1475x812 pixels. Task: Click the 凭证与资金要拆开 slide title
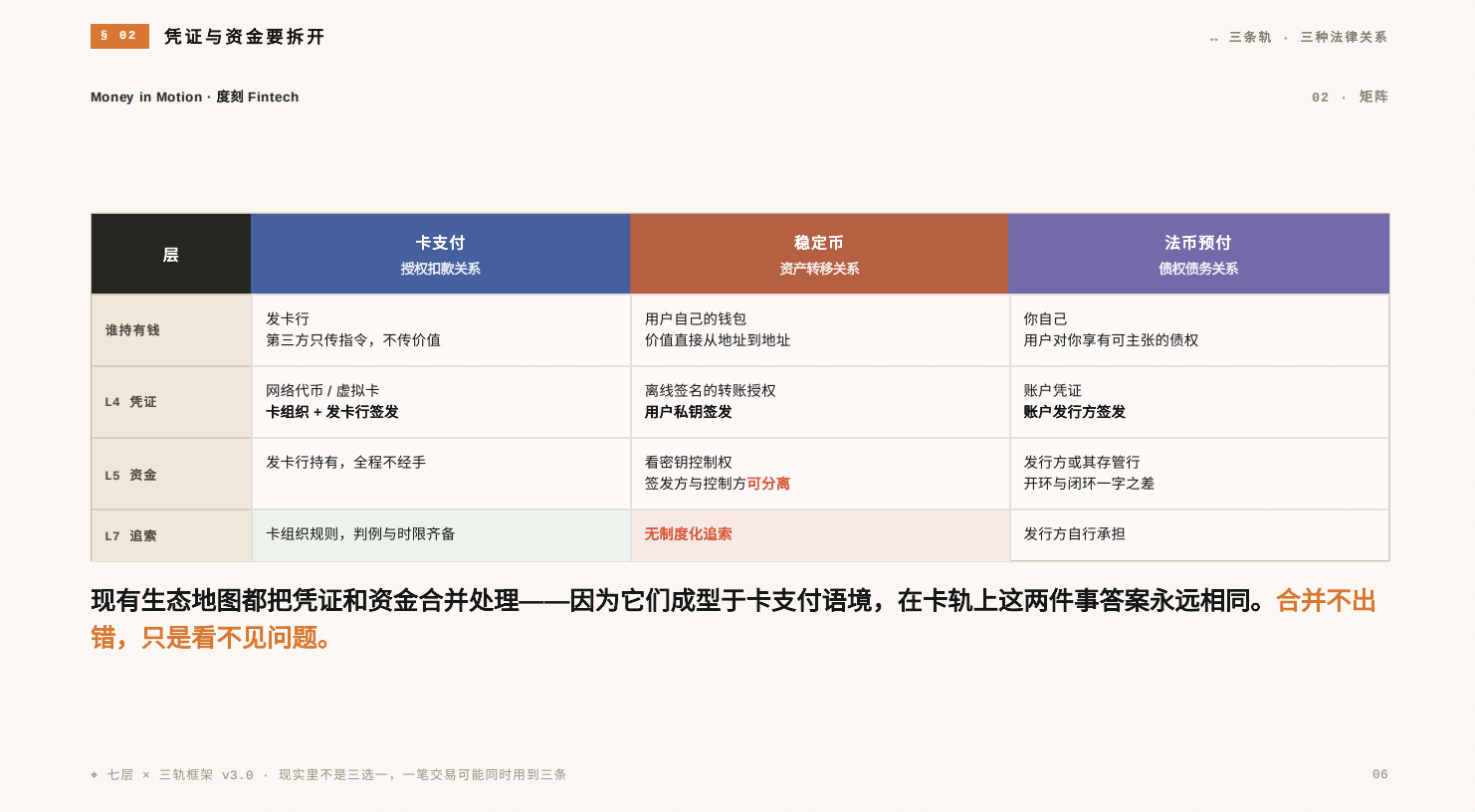(245, 37)
